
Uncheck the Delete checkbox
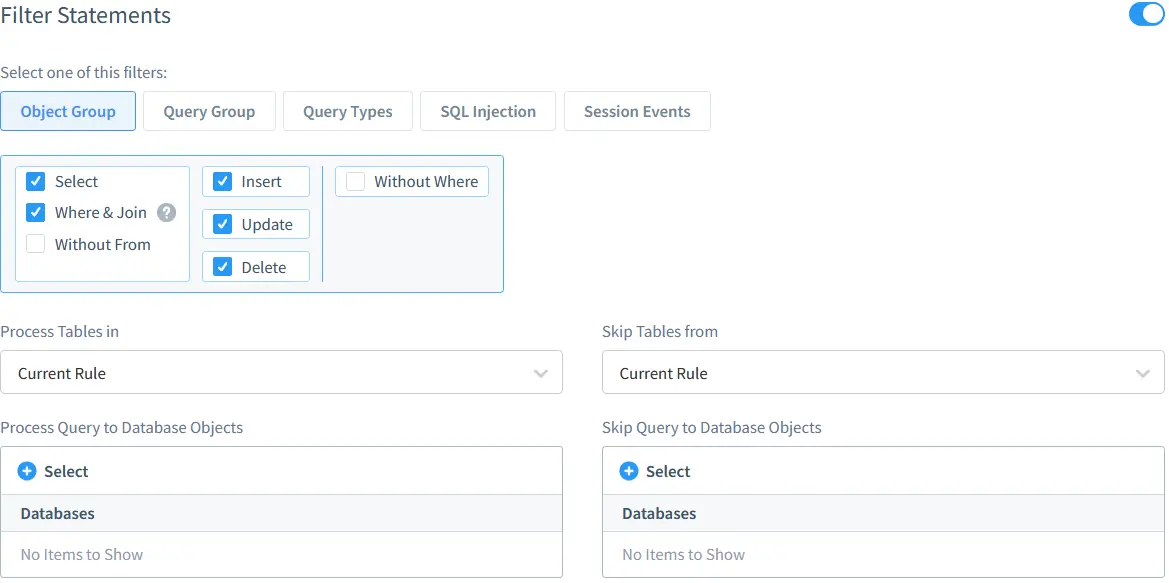point(222,267)
